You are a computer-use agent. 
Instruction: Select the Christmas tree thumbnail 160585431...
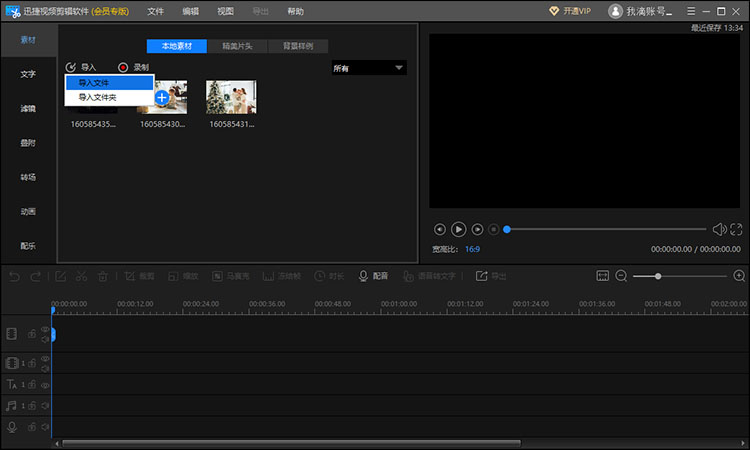[x=231, y=97]
